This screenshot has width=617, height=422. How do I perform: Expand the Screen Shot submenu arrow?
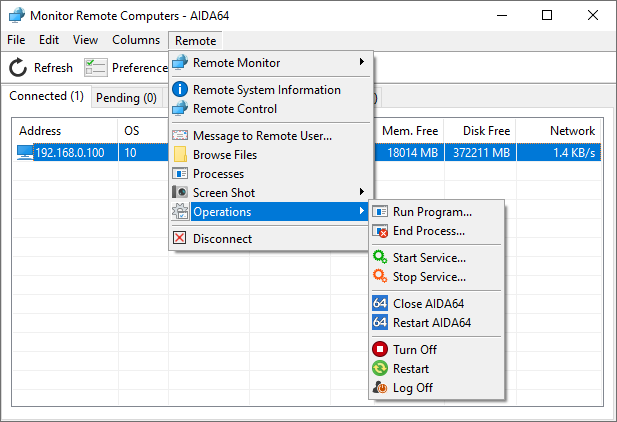coord(362,192)
